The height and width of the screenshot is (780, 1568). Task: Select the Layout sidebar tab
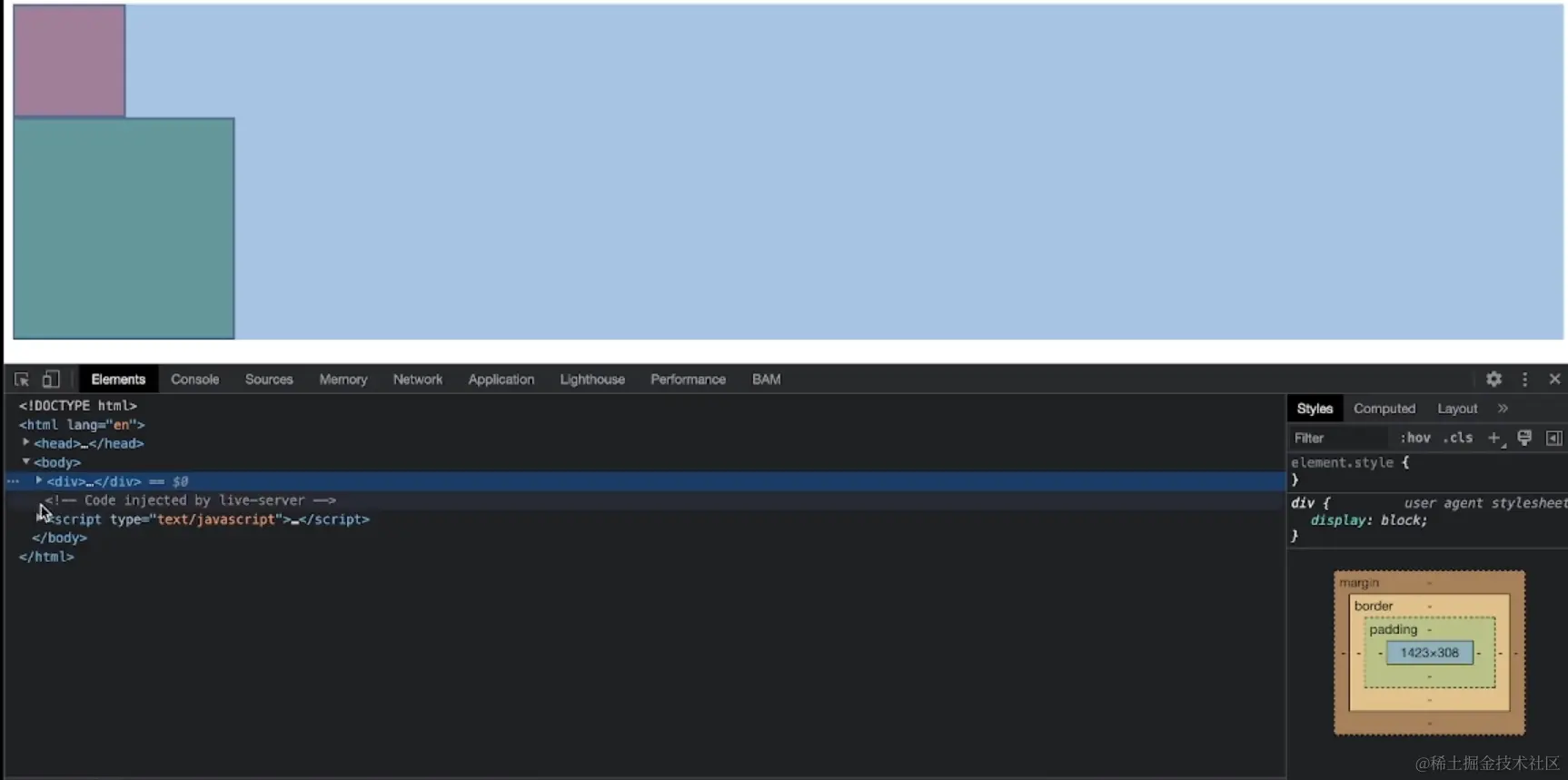pos(1457,409)
